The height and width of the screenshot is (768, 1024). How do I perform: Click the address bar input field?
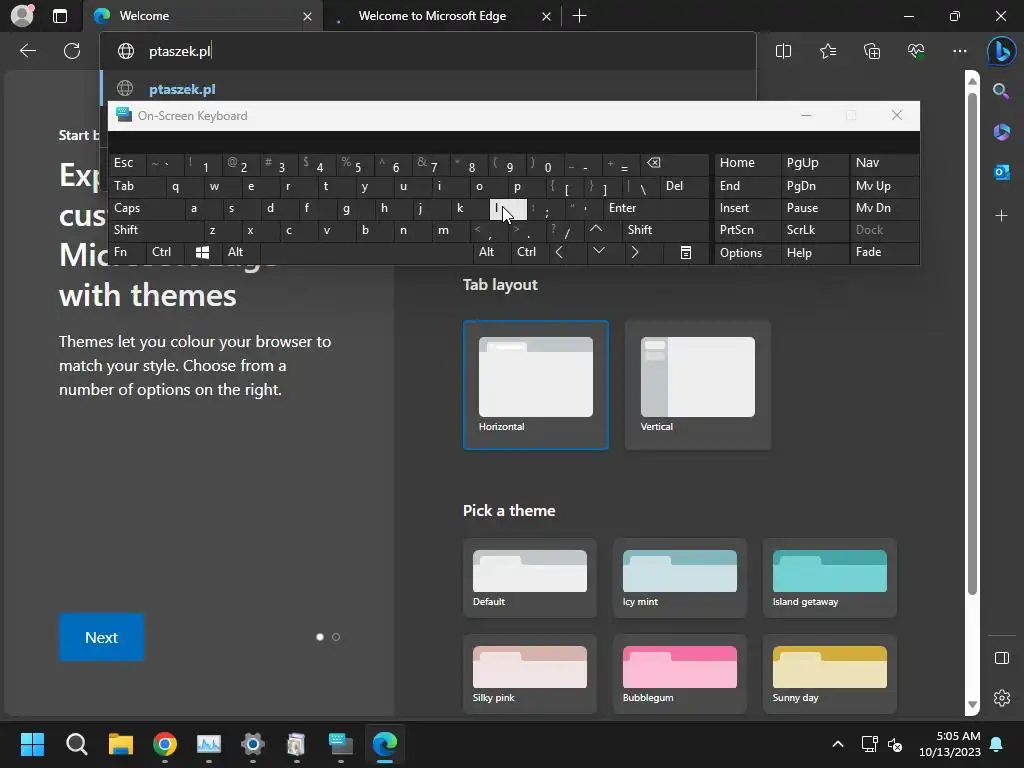428,51
